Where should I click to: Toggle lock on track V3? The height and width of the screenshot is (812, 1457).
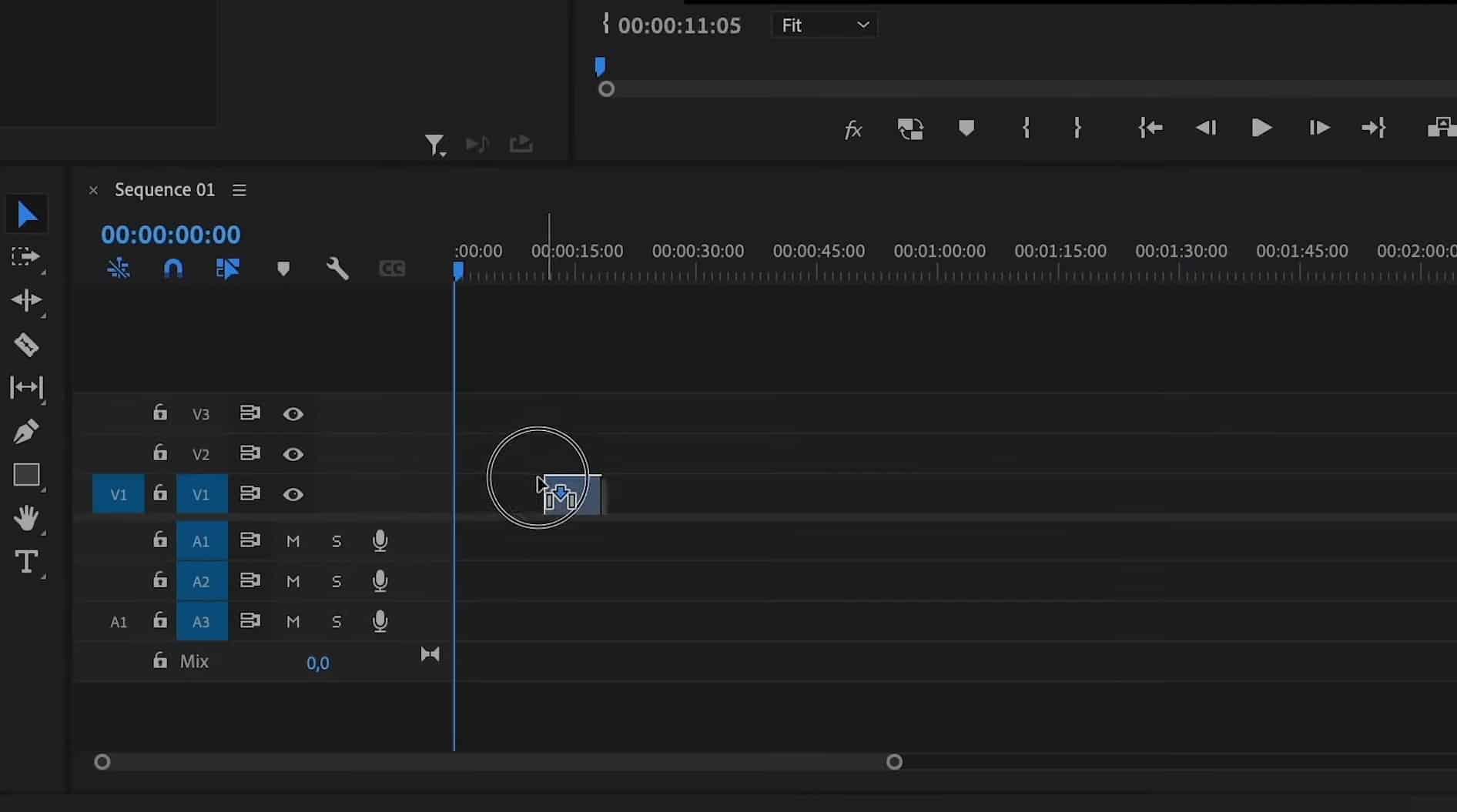pyautogui.click(x=159, y=413)
